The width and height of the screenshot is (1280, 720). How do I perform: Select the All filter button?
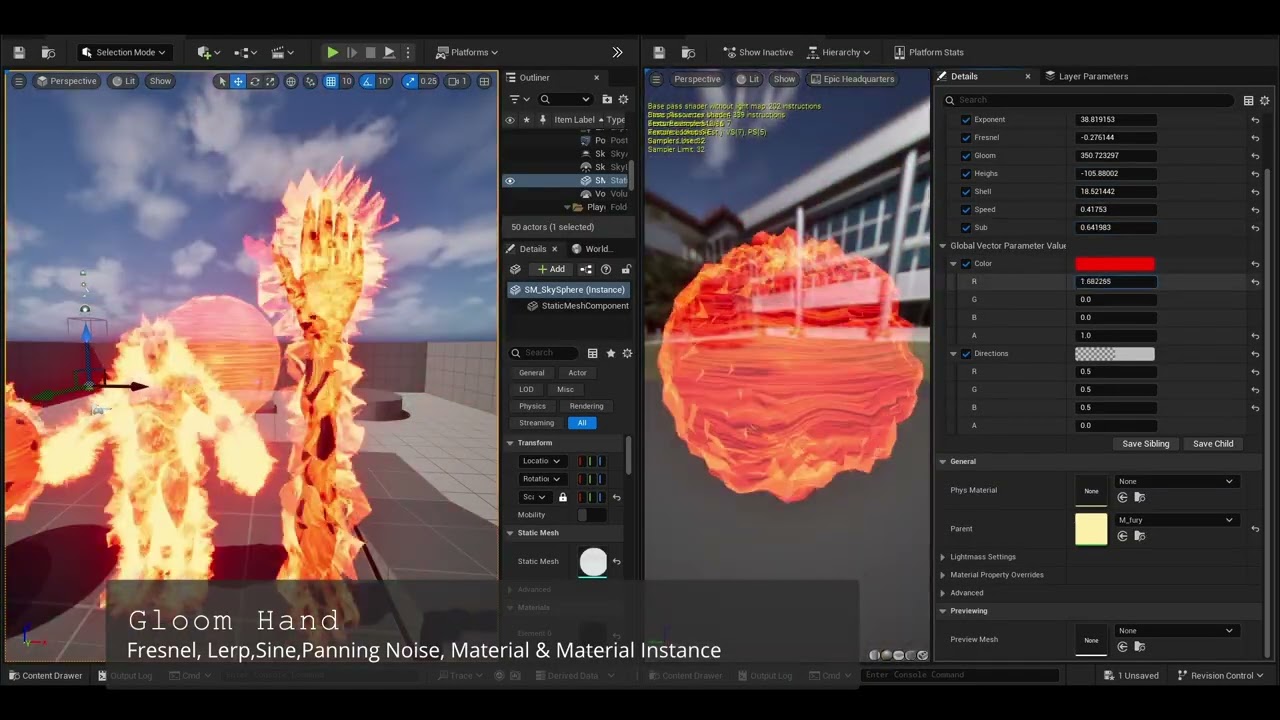click(x=582, y=423)
